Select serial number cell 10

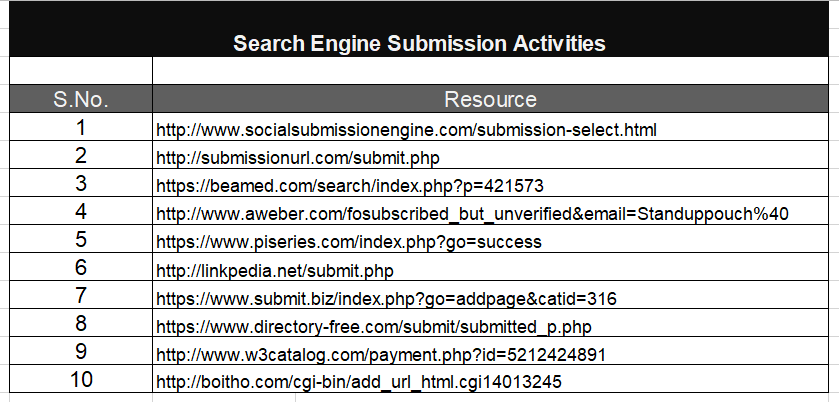point(81,379)
